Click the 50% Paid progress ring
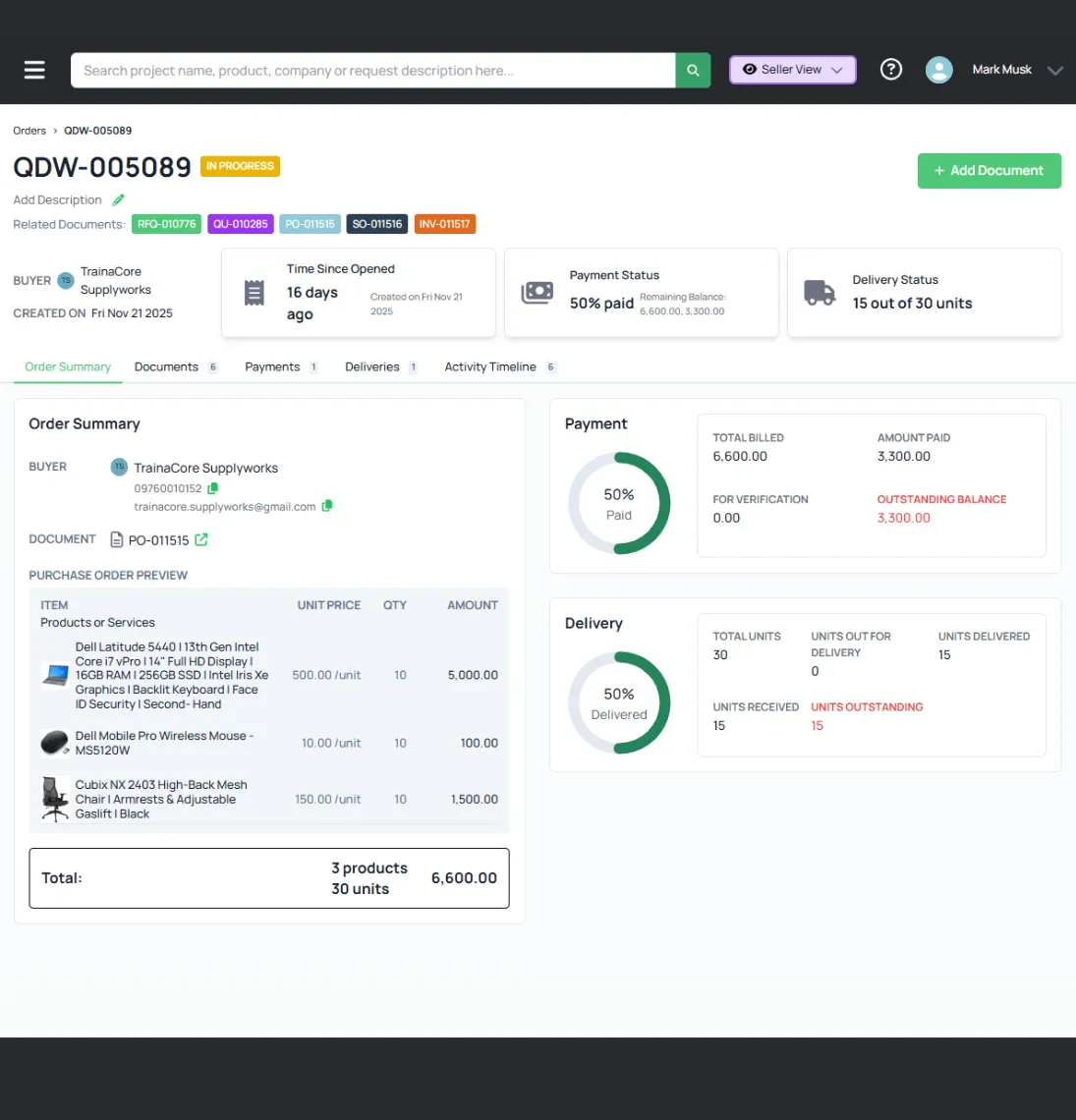 point(619,503)
